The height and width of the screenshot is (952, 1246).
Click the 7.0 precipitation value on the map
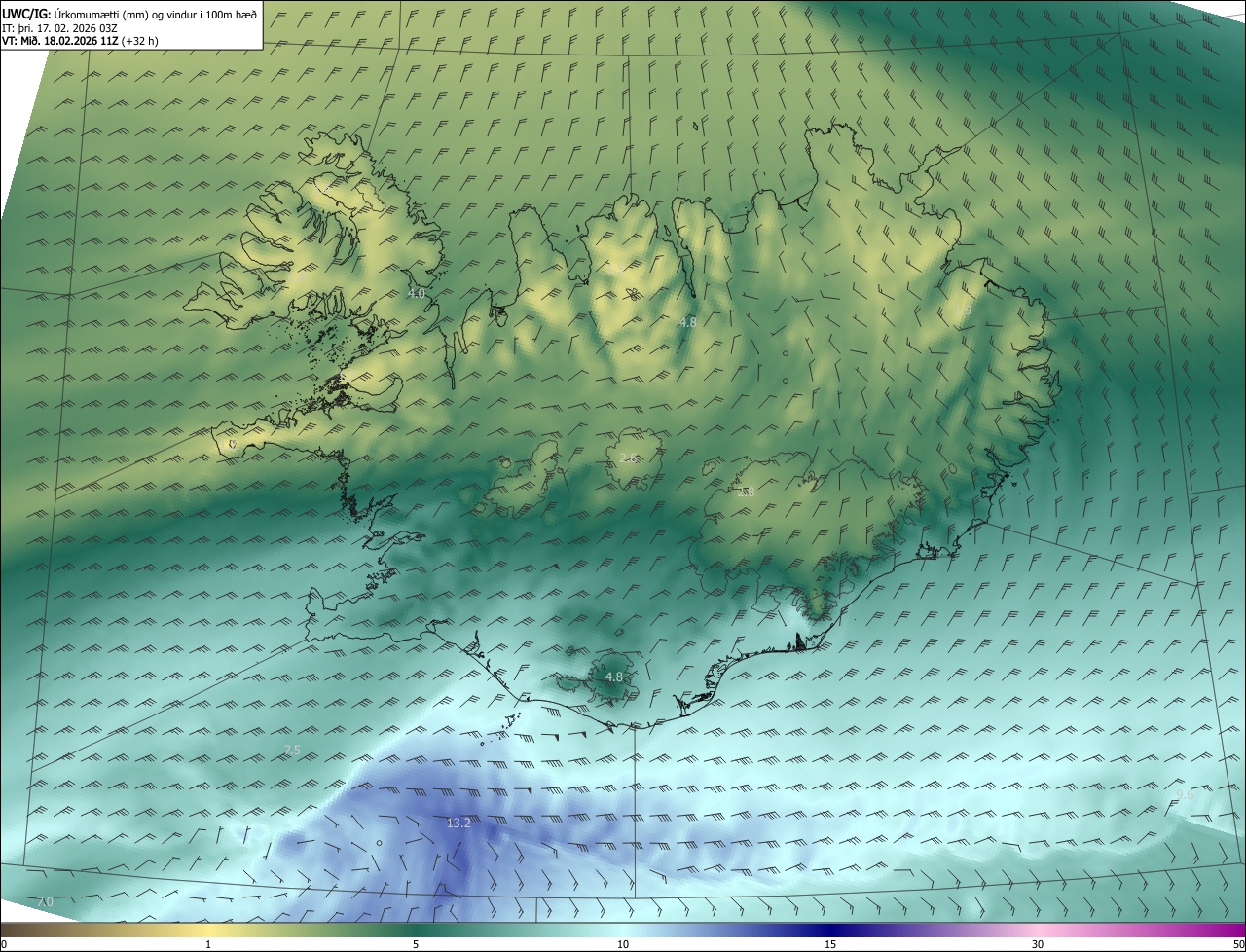coord(45,902)
